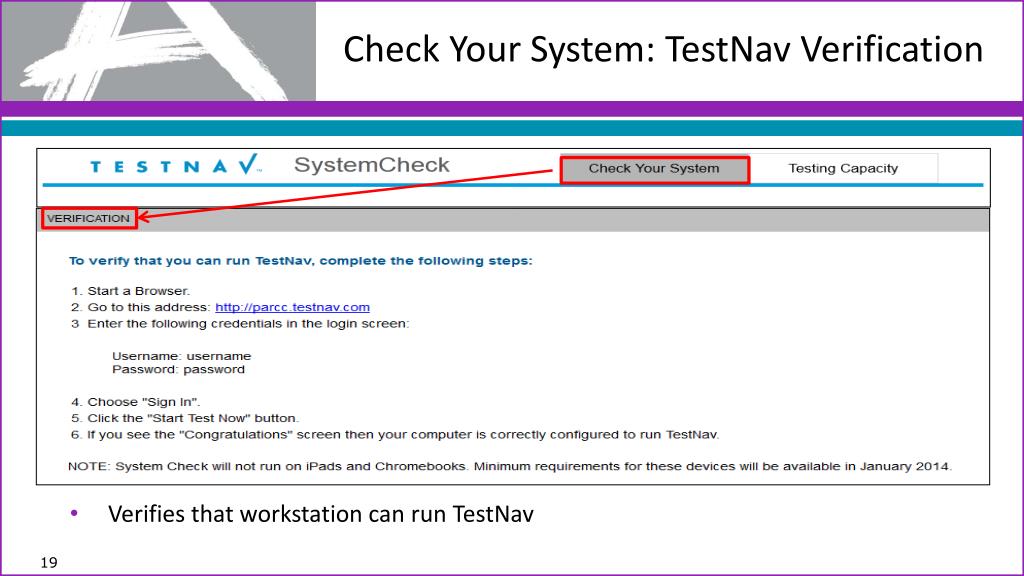Viewport: 1024px width, 576px height.
Task: Click the TestNav logo
Action: tap(176, 165)
